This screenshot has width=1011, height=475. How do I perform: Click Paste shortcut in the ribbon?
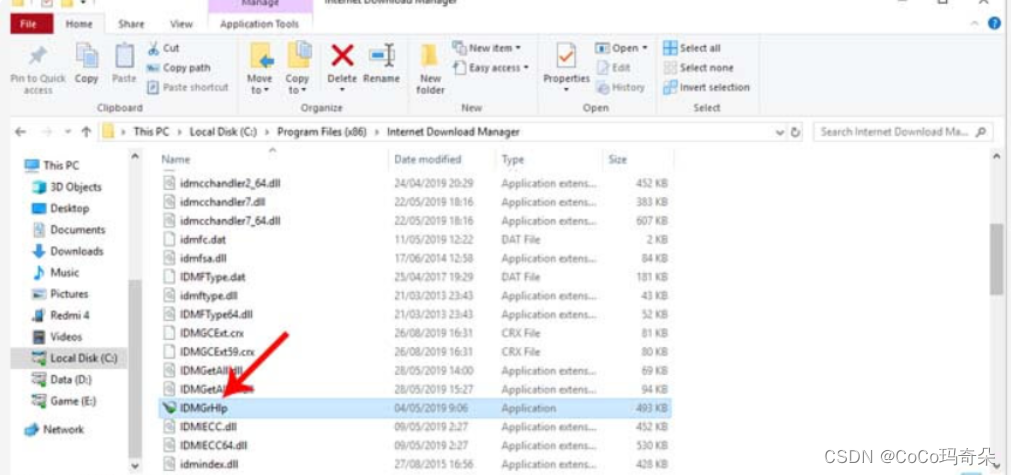188,87
